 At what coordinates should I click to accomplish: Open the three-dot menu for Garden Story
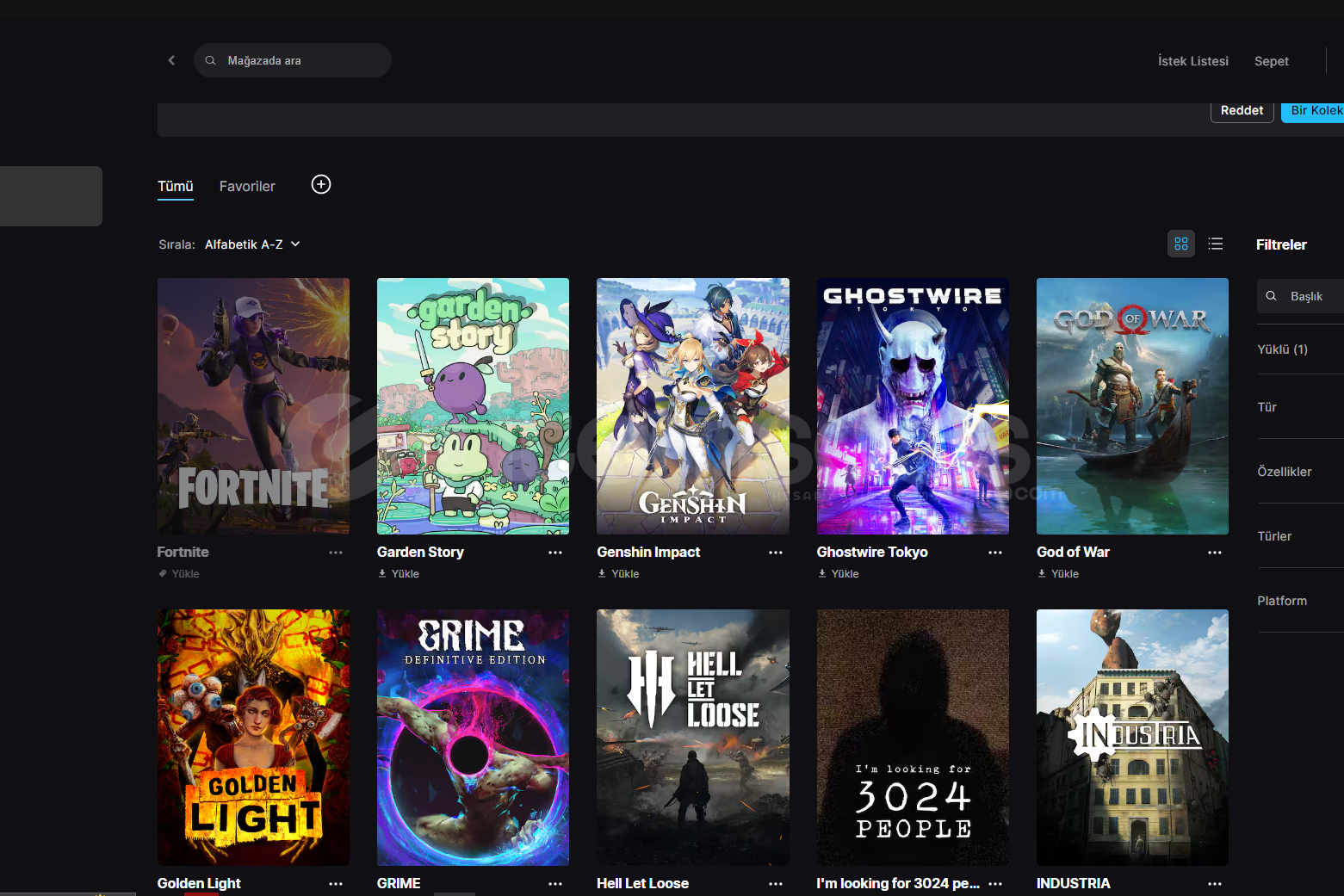tap(555, 553)
